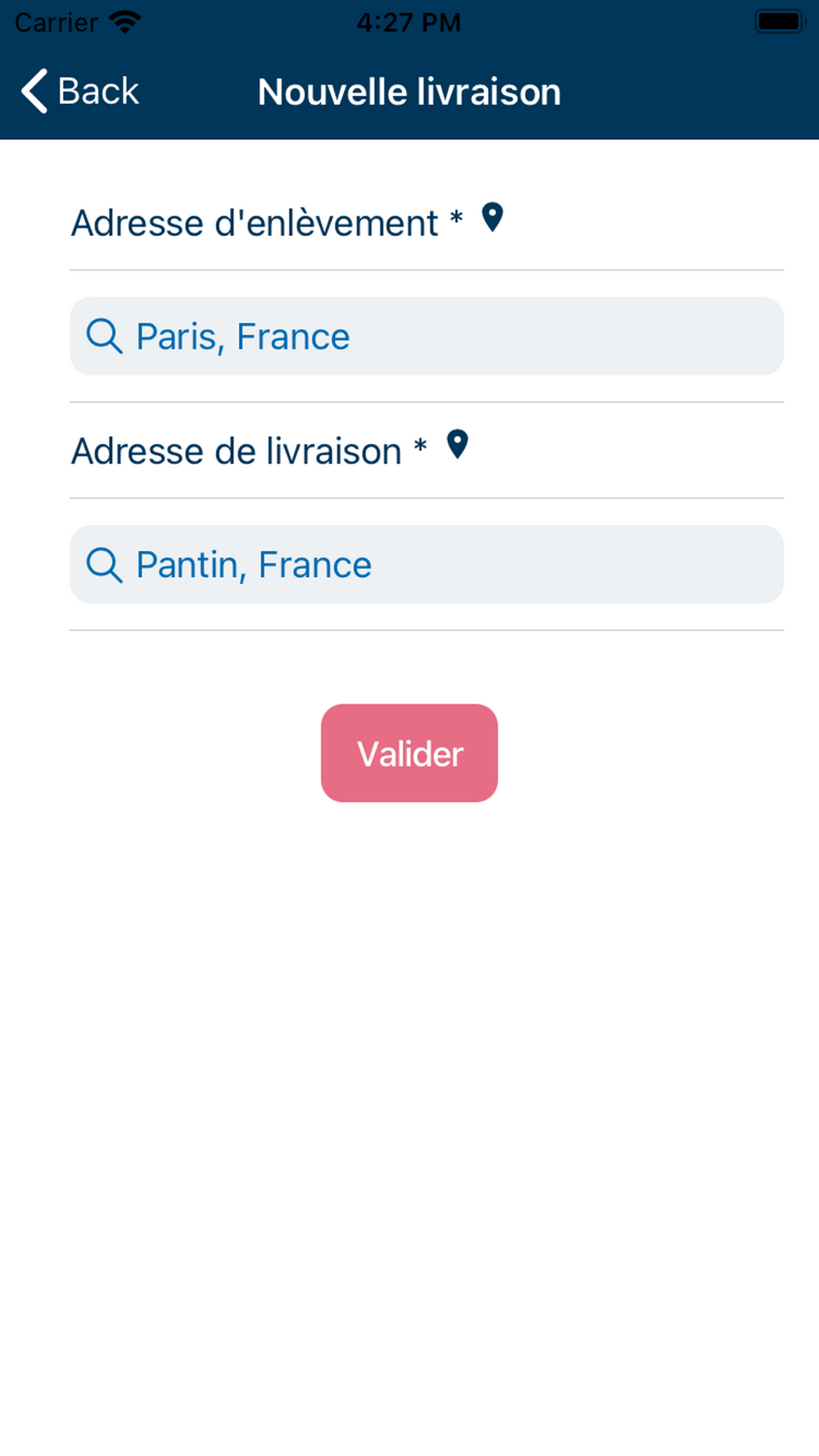Tap the battery icon in status bar

pos(779,22)
